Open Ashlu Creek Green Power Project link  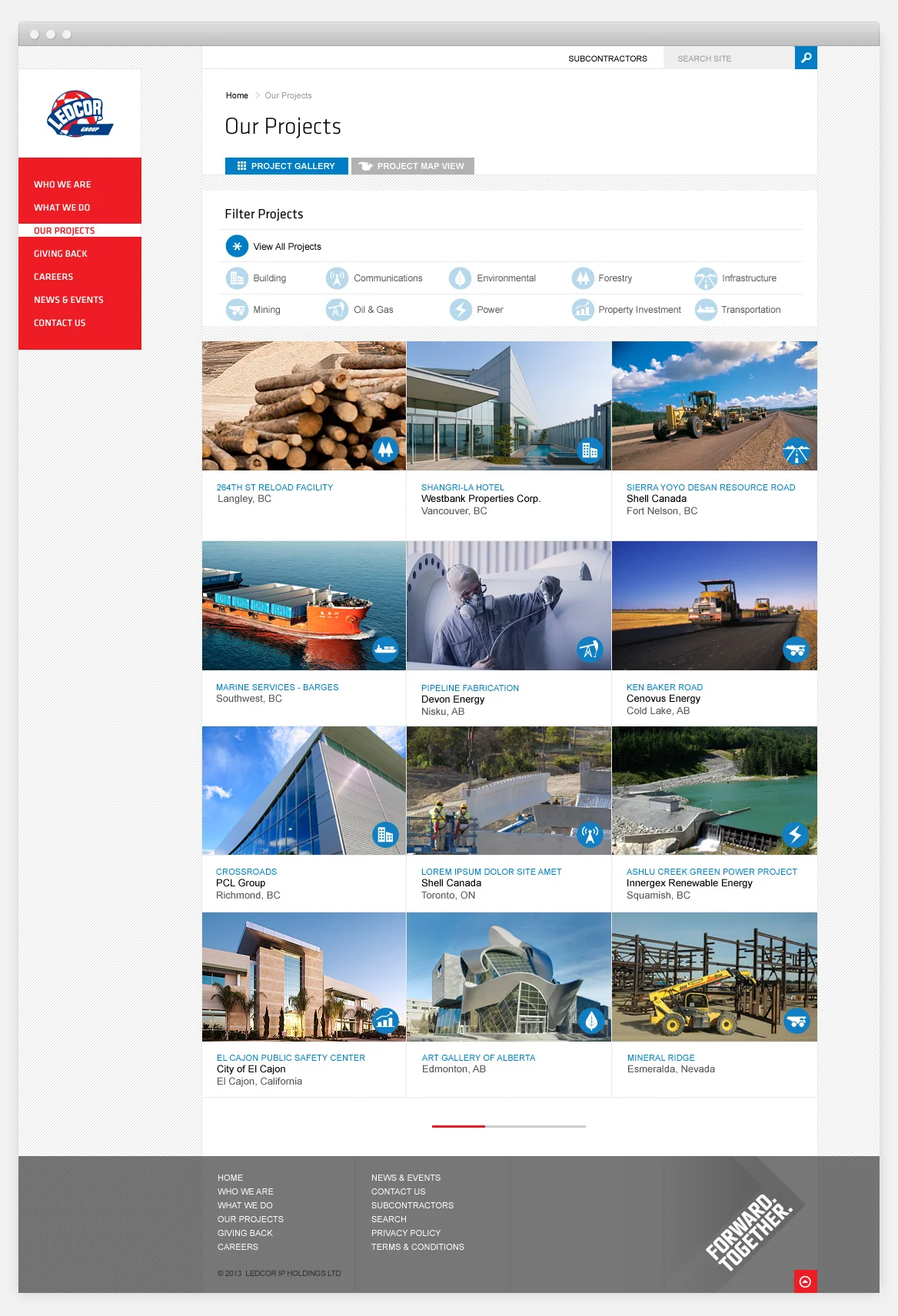(711, 872)
